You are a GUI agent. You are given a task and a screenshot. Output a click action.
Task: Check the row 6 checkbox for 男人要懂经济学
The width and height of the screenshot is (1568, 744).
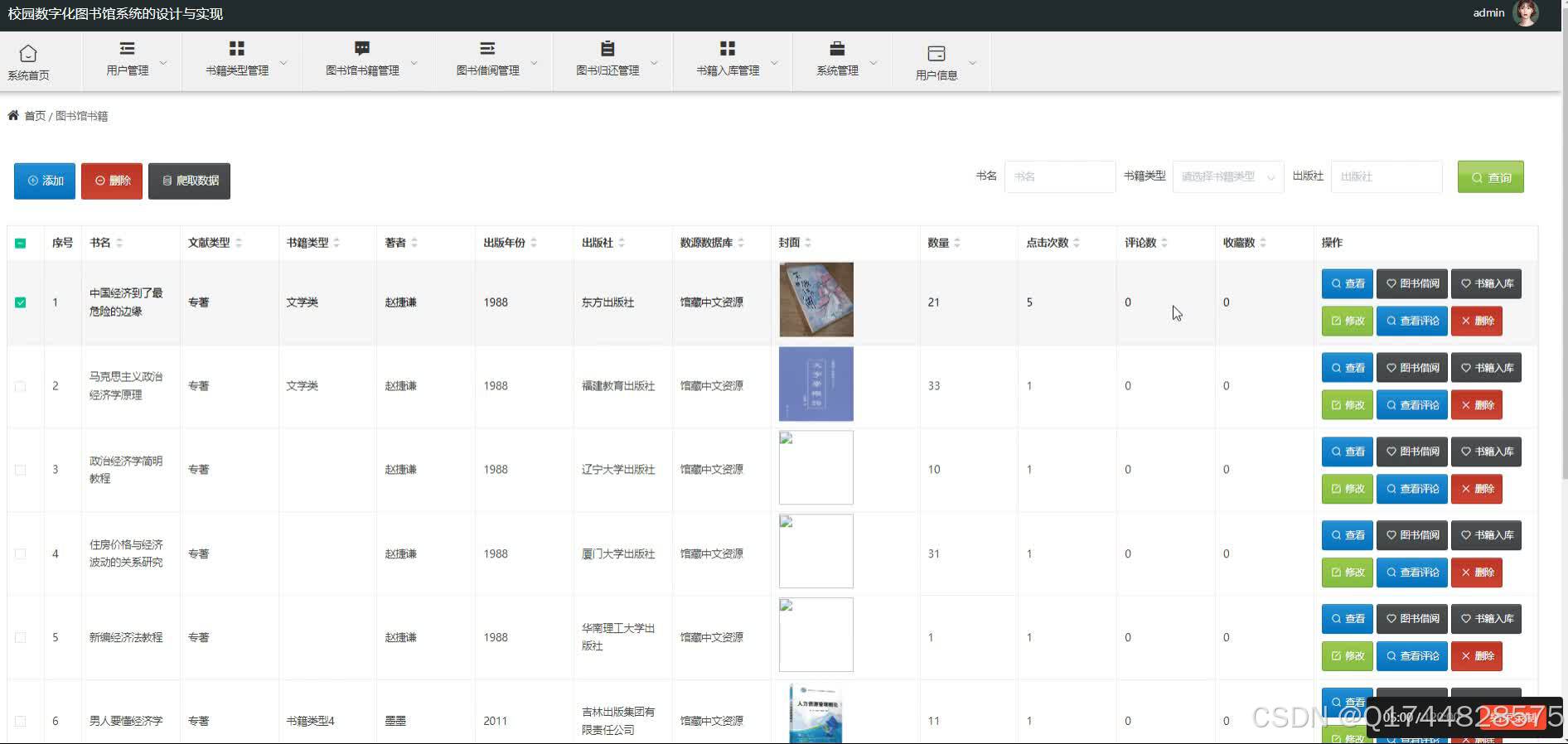[x=21, y=721]
